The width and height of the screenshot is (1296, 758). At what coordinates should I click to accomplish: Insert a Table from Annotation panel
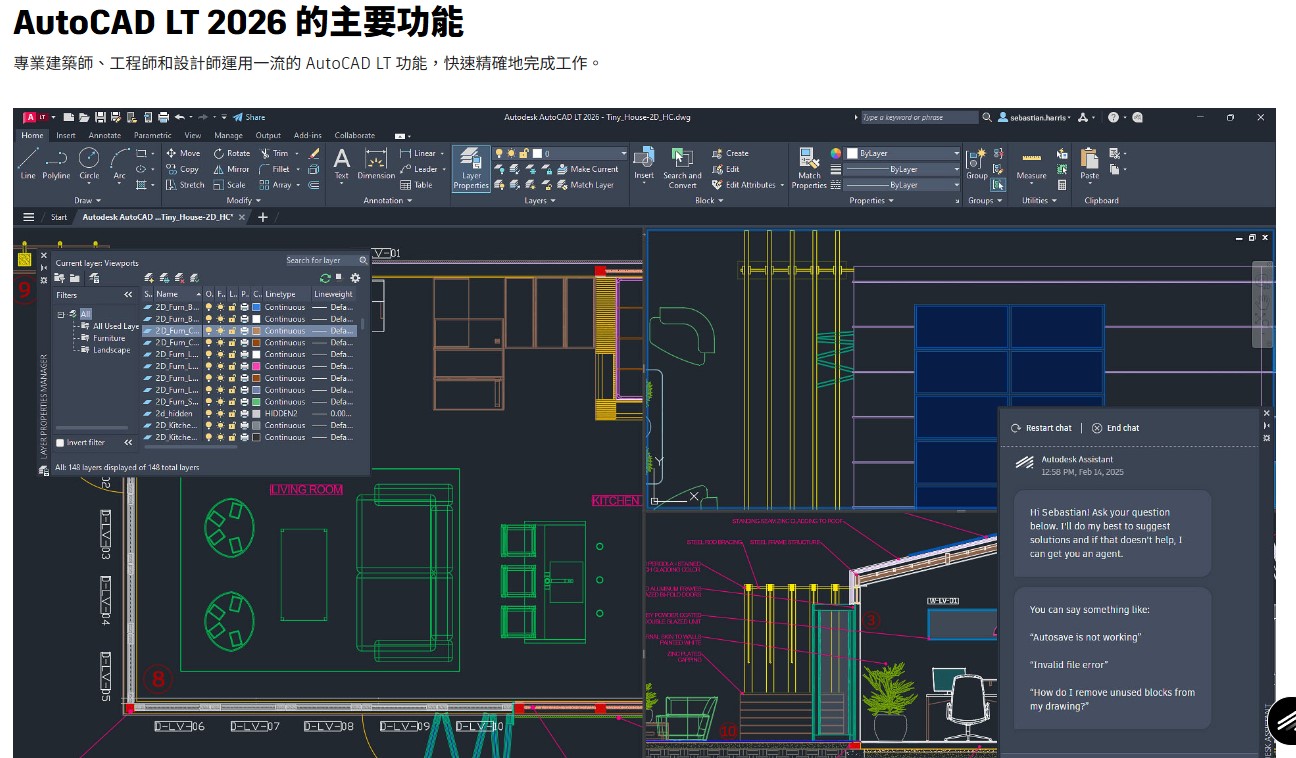(416, 185)
